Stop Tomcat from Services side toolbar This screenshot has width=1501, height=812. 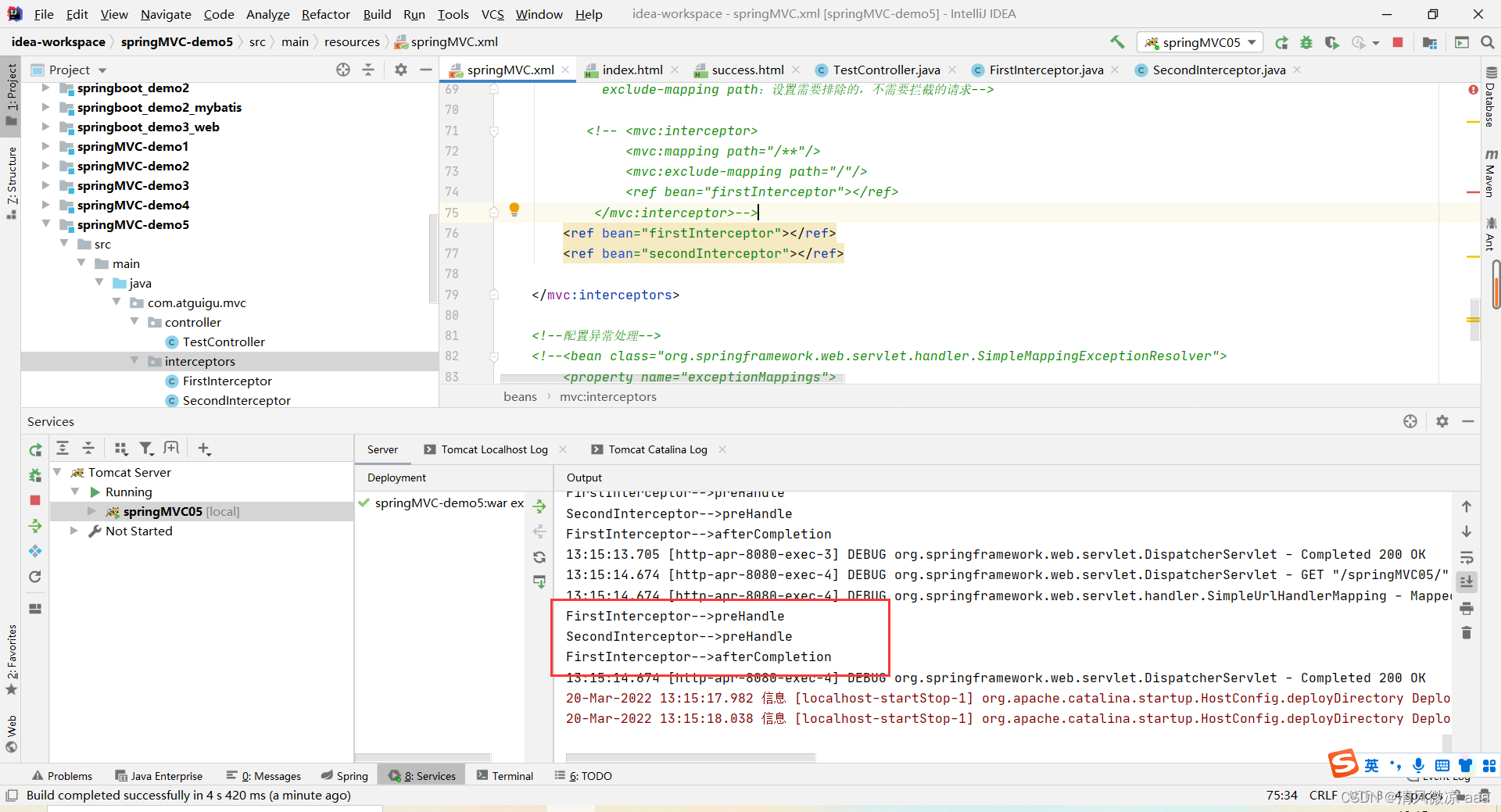click(x=35, y=500)
